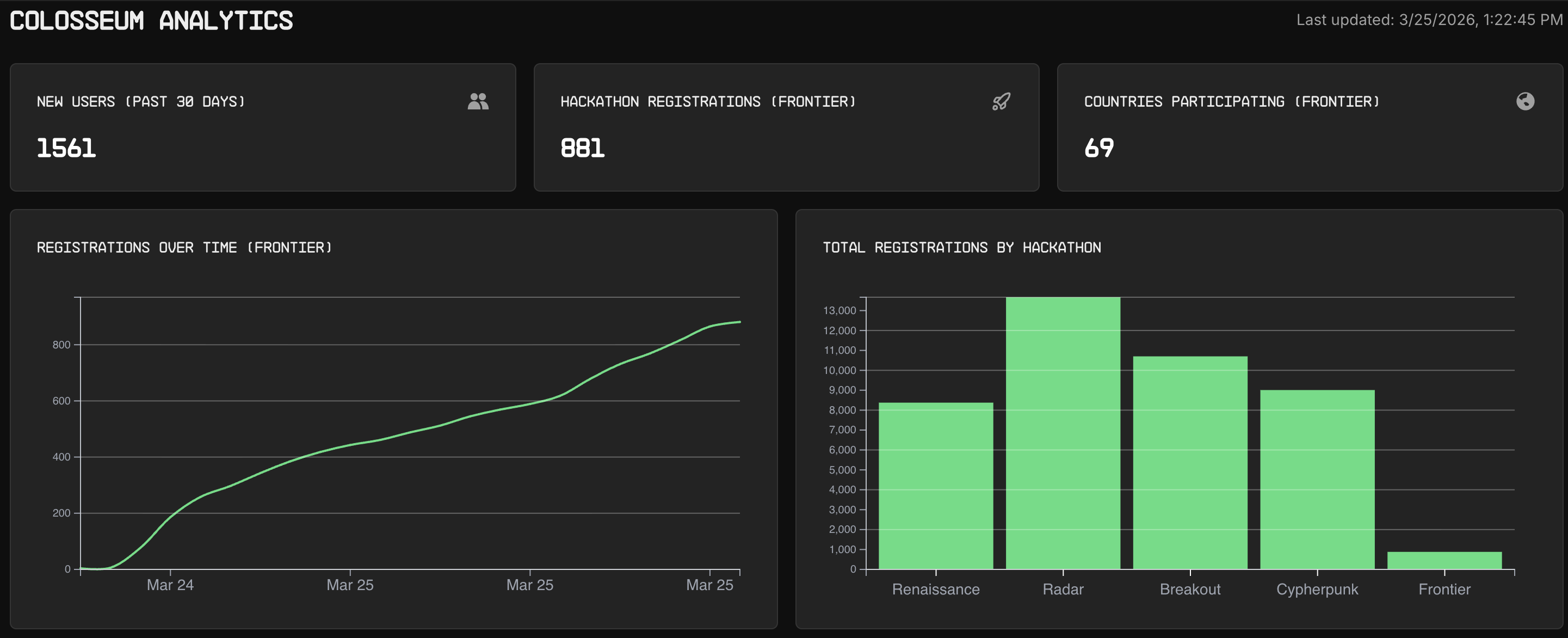Click the Radar bar in the chart
The image size is (1568, 638).
1063,433
